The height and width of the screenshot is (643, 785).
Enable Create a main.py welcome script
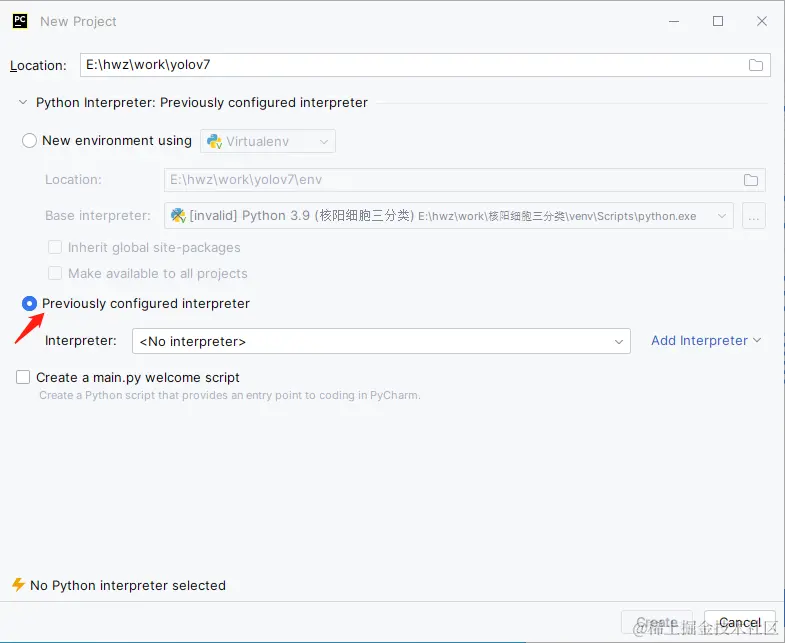(x=23, y=377)
